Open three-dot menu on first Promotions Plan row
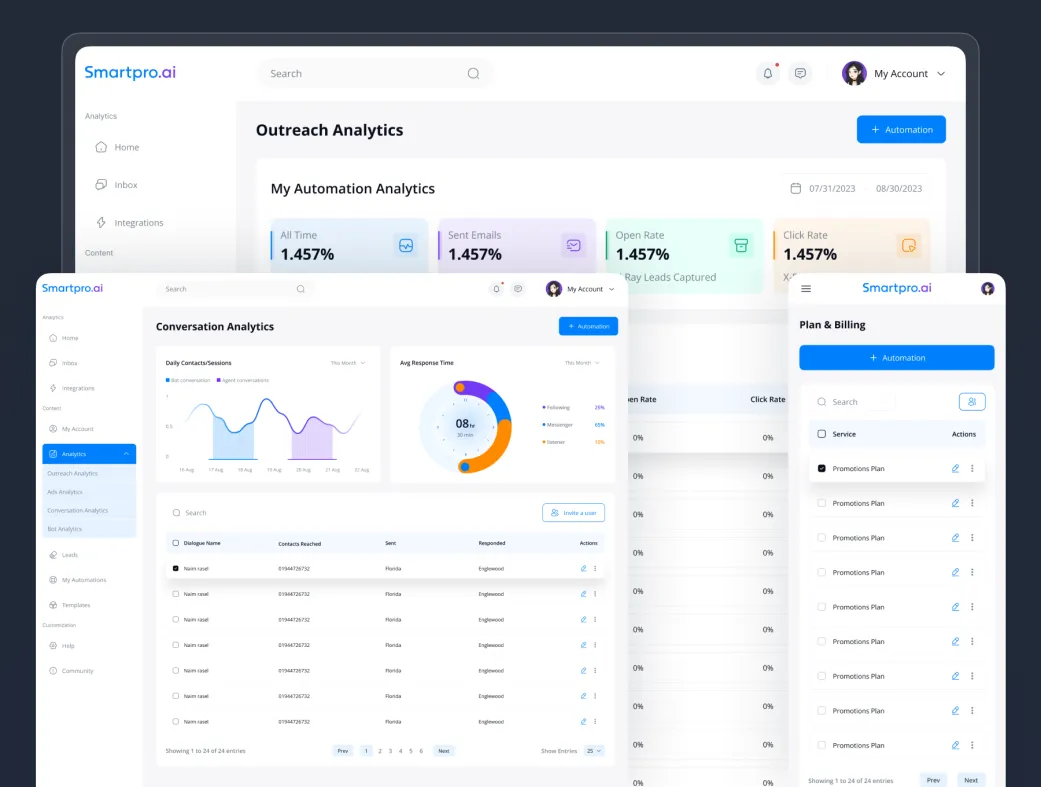Viewport: 1041px width, 787px height. [x=972, y=468]
